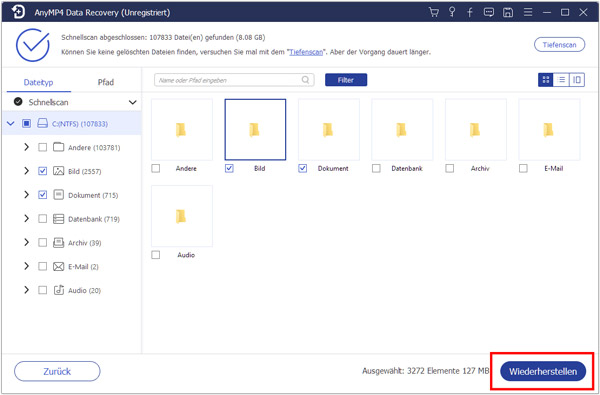Check the E-Mail (2) tree checkbox
This screenshot has width=600, height=395.
42,266
